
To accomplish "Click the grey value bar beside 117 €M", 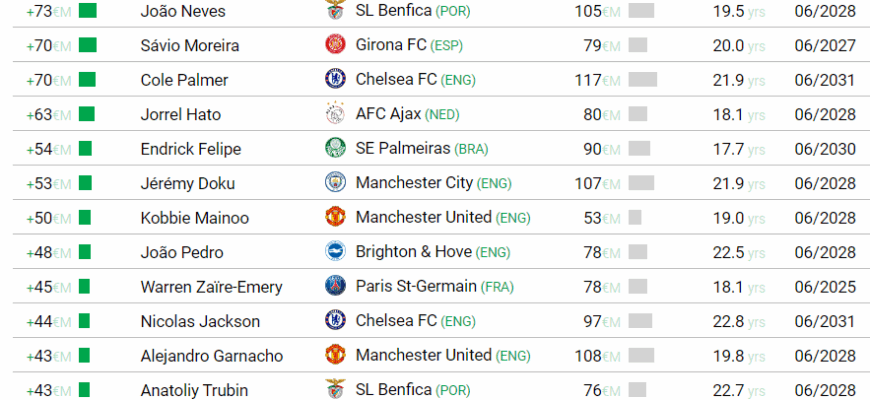I will (642, 80).
